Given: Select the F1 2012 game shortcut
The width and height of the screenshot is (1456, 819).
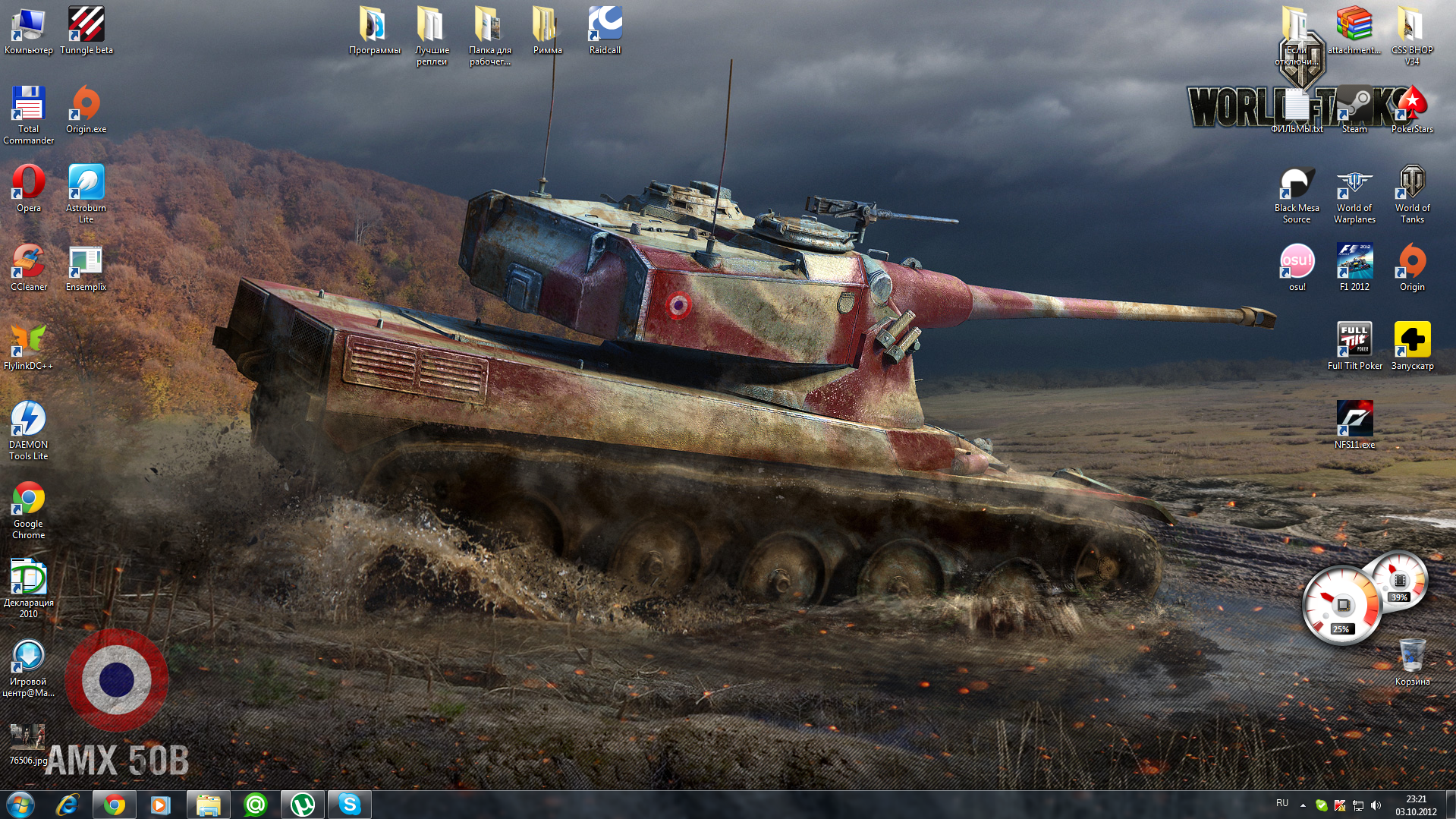Looking at the screenshot, I should (1355, 267).
